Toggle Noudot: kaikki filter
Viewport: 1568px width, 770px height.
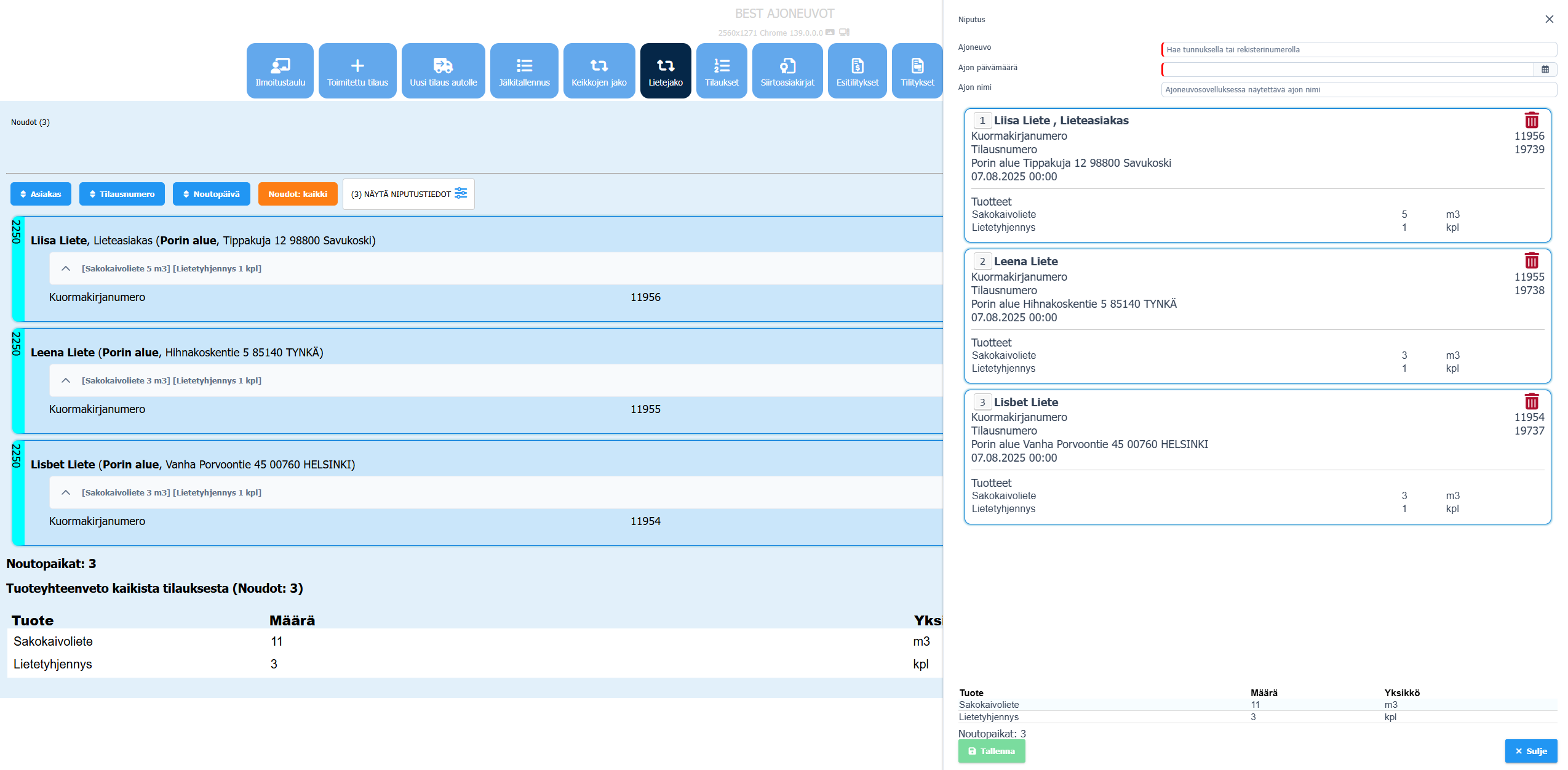[298, 194]
